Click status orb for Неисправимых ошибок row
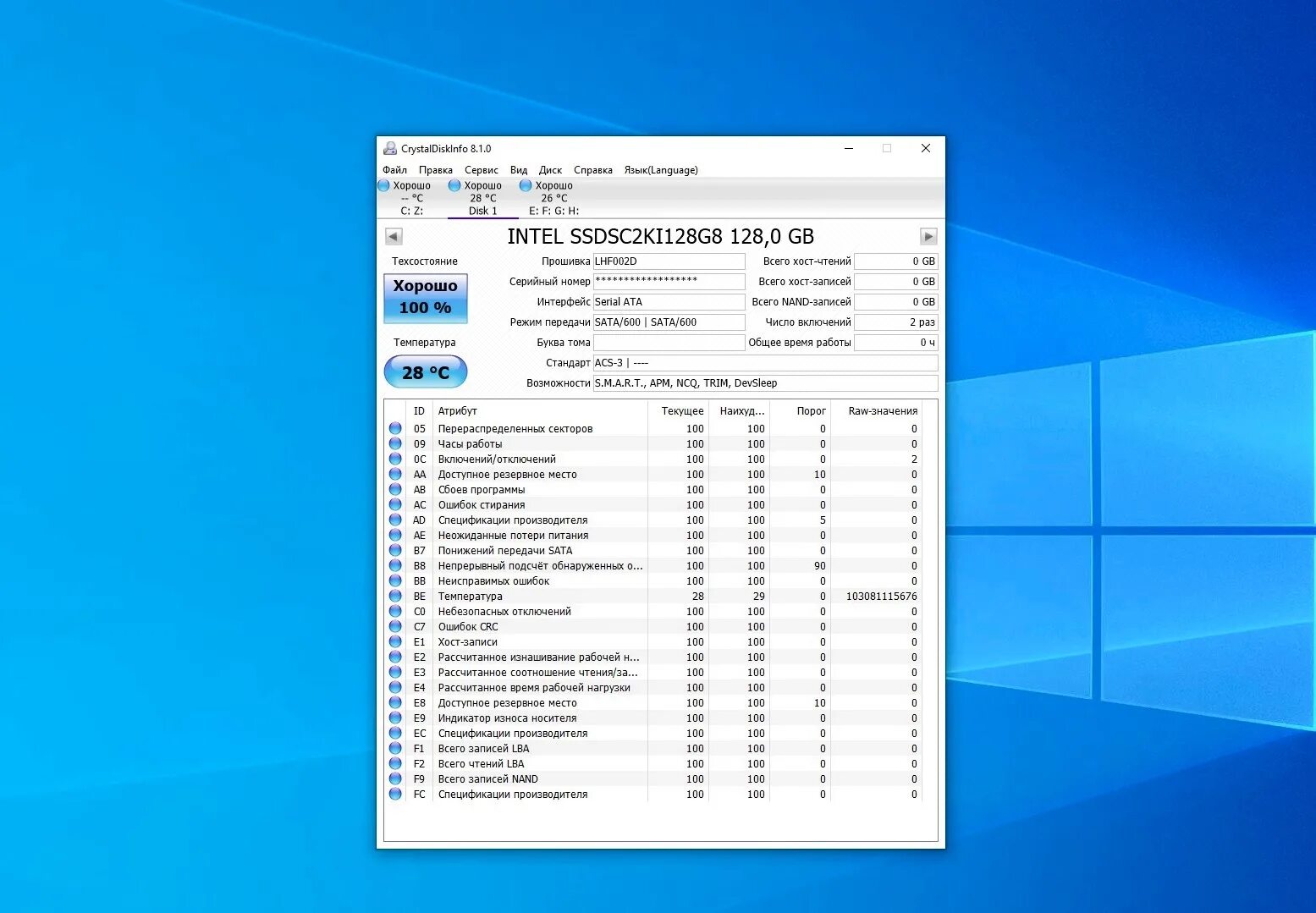Viewport: 1316px width, 913px height. click(x=395, y=580)
